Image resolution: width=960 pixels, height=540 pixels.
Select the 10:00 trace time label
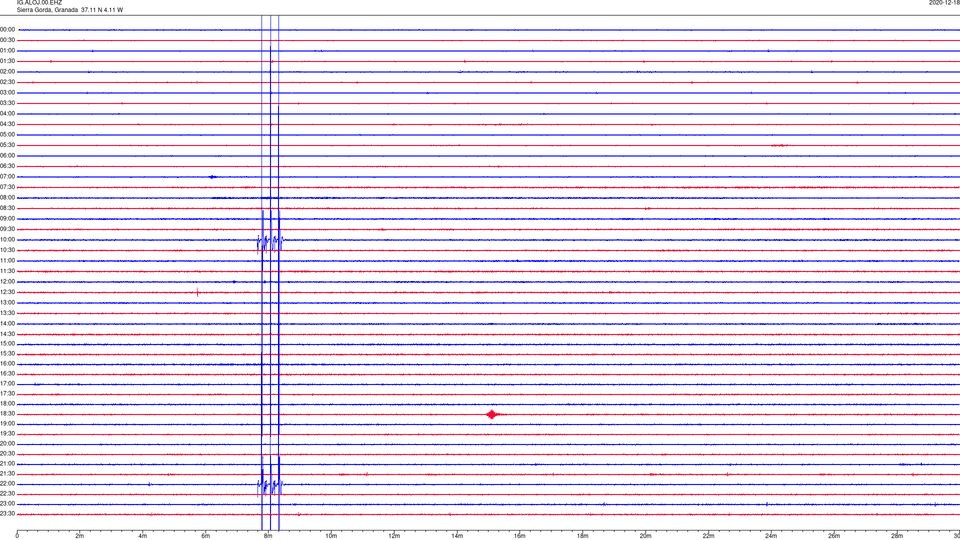pyautogui.click(x=7, y=240)
